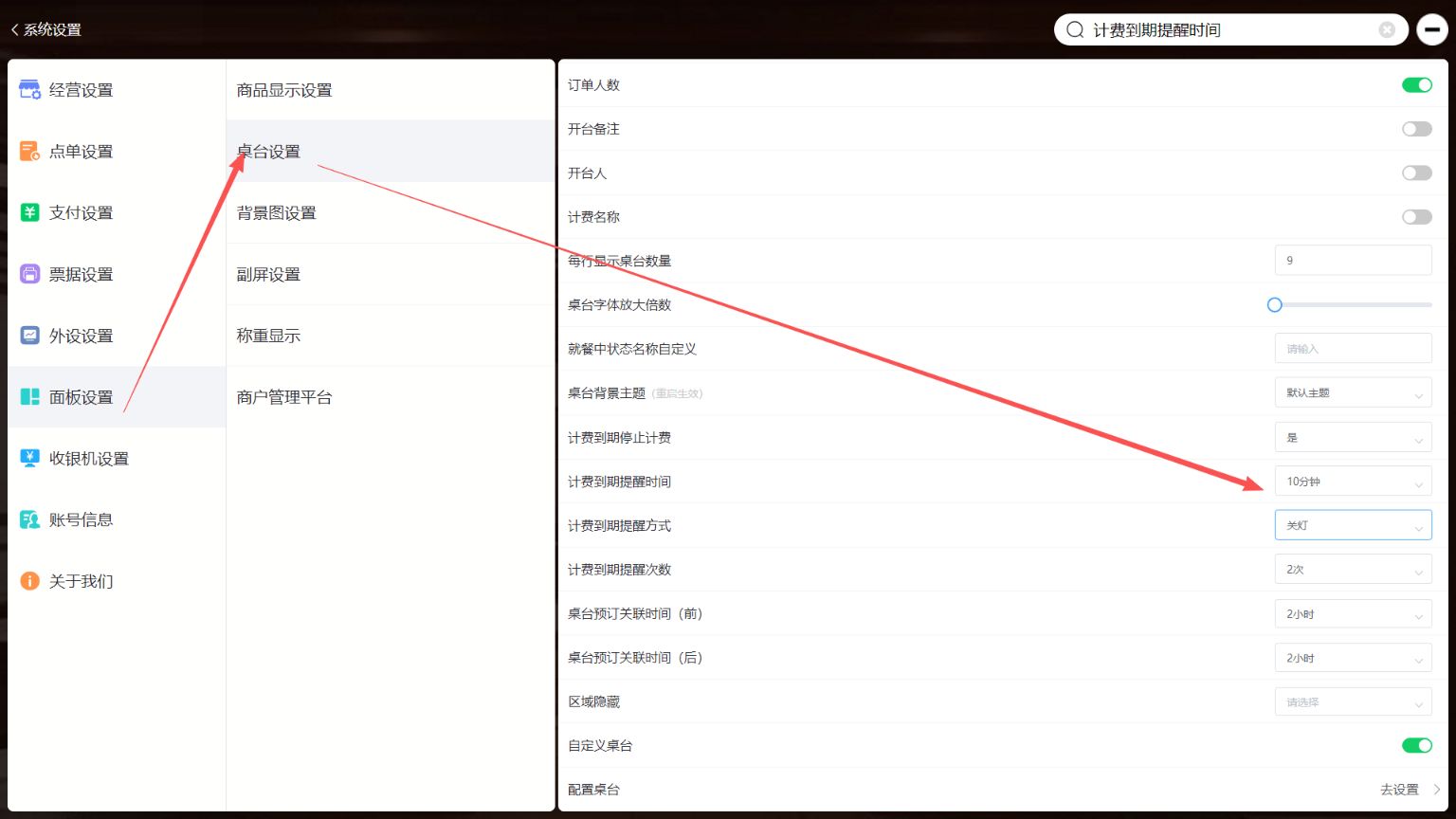The image size is (1456, 819).
Task: Click the search magnifier icon
Action: click(1075, 30)
